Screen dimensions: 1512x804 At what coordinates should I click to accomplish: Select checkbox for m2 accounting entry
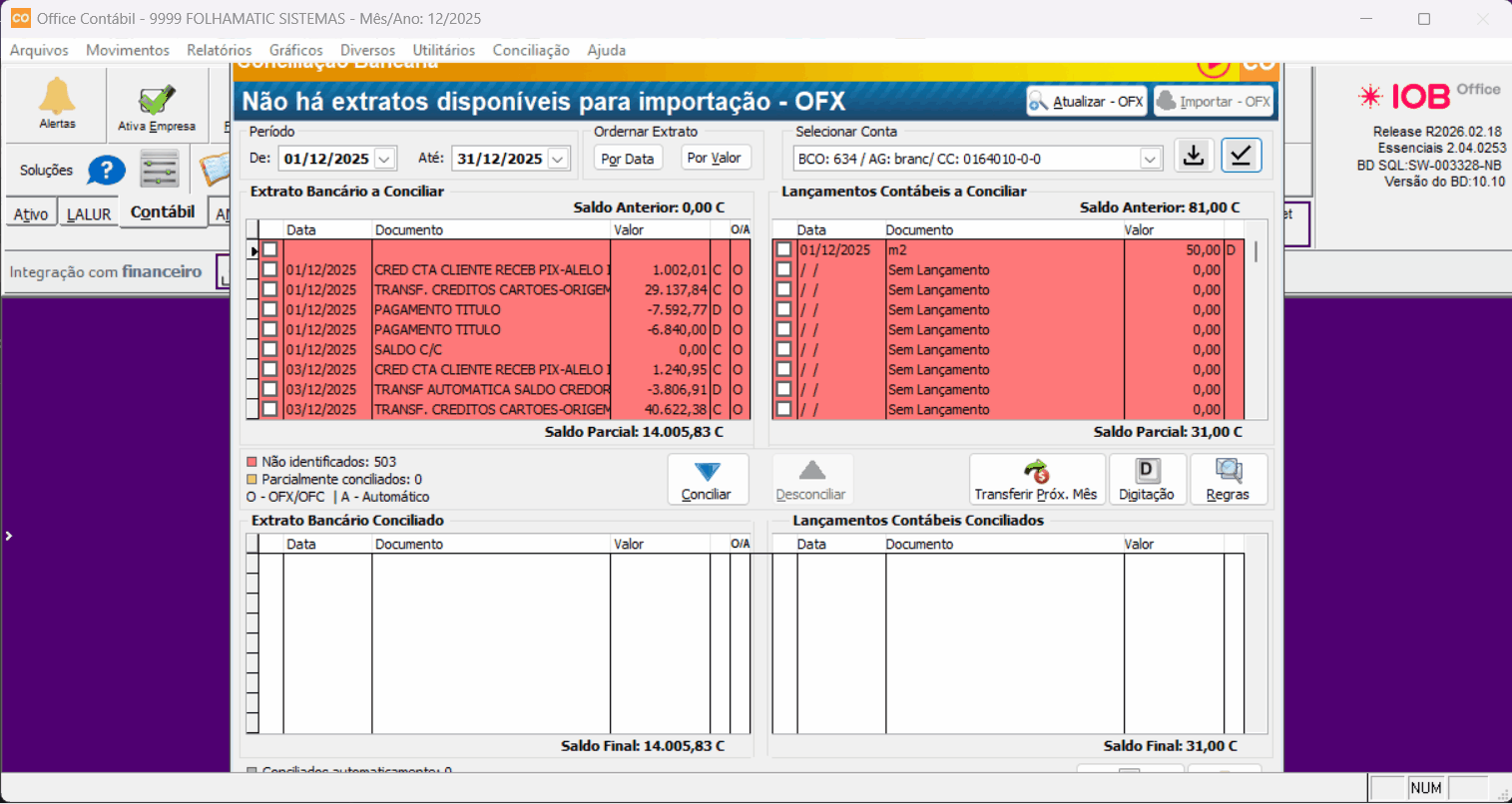point(783,250)
